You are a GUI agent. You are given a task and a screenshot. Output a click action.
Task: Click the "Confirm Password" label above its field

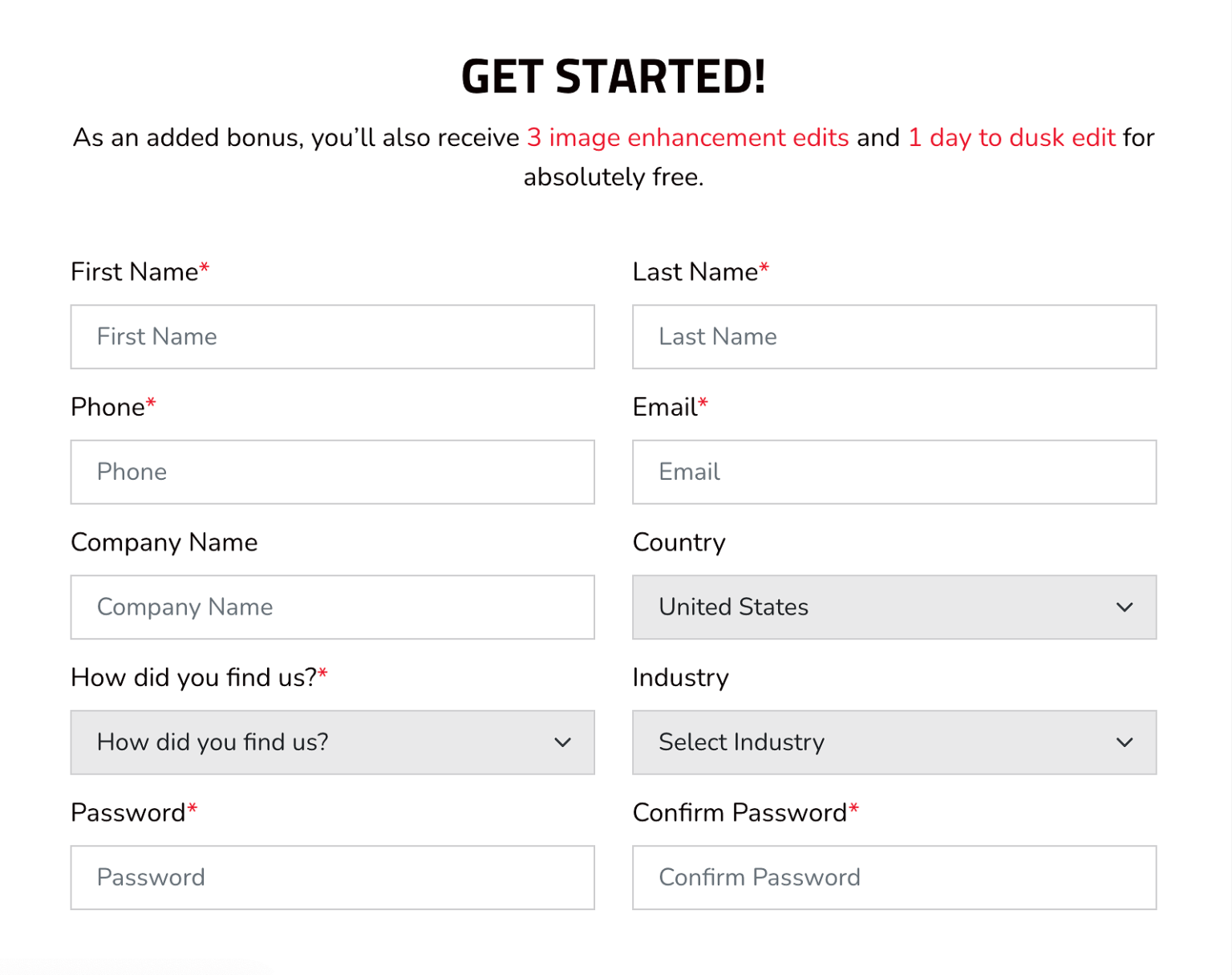pyautogui.click(x=740, y=813)
